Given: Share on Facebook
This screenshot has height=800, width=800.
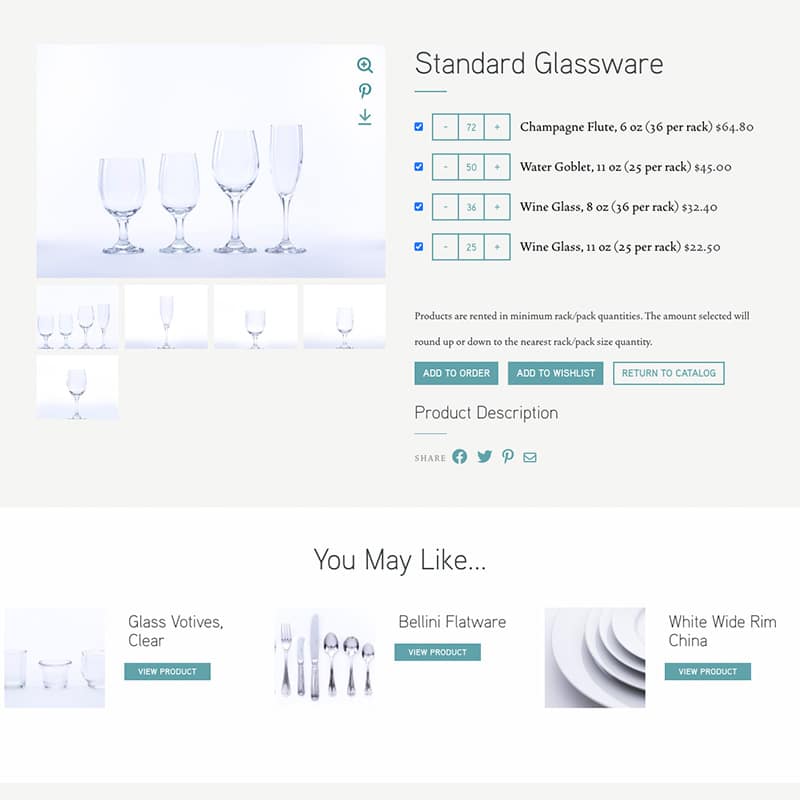Looking at the screenshot, I should 459,456.
